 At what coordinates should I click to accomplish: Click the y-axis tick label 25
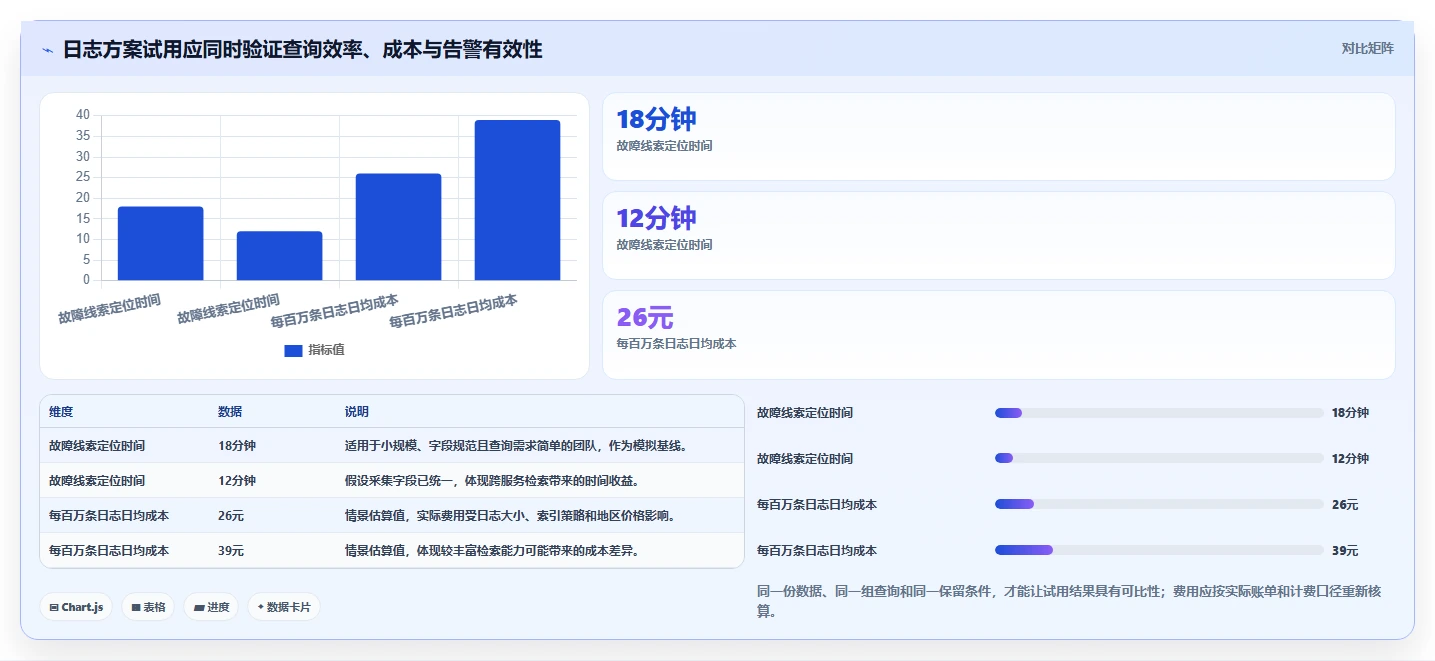click(x=83, y=177)
